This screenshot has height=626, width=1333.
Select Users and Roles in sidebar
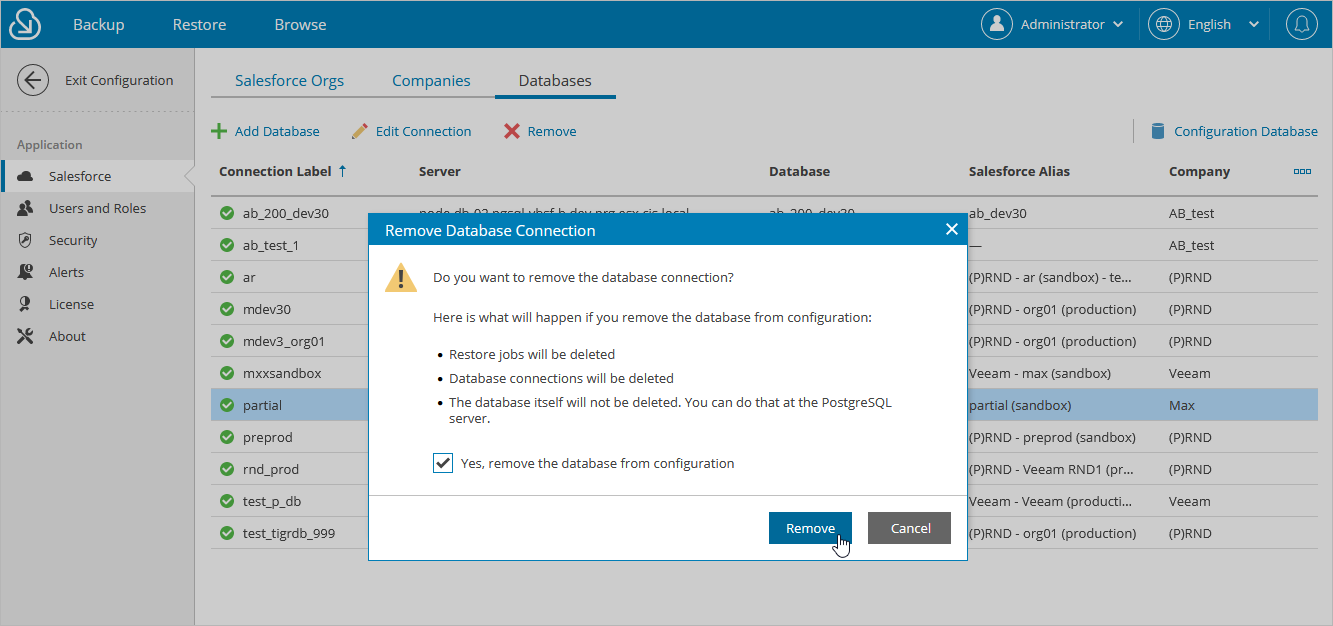[97, 208]
